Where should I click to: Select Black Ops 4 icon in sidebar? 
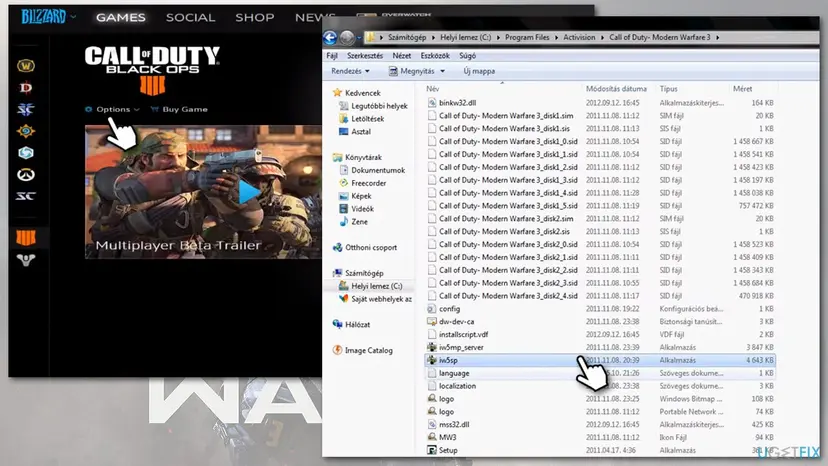[x=26, y=238]
